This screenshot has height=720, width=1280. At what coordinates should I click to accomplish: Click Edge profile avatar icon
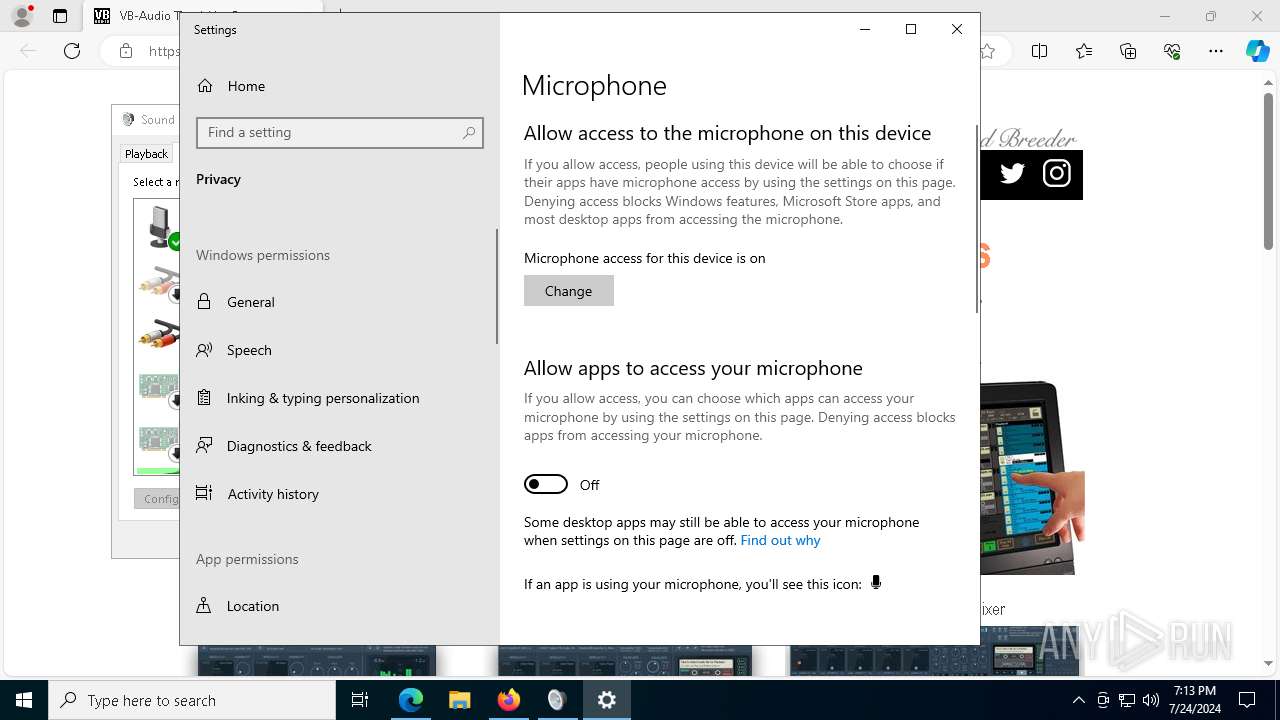tap(22, 16)
